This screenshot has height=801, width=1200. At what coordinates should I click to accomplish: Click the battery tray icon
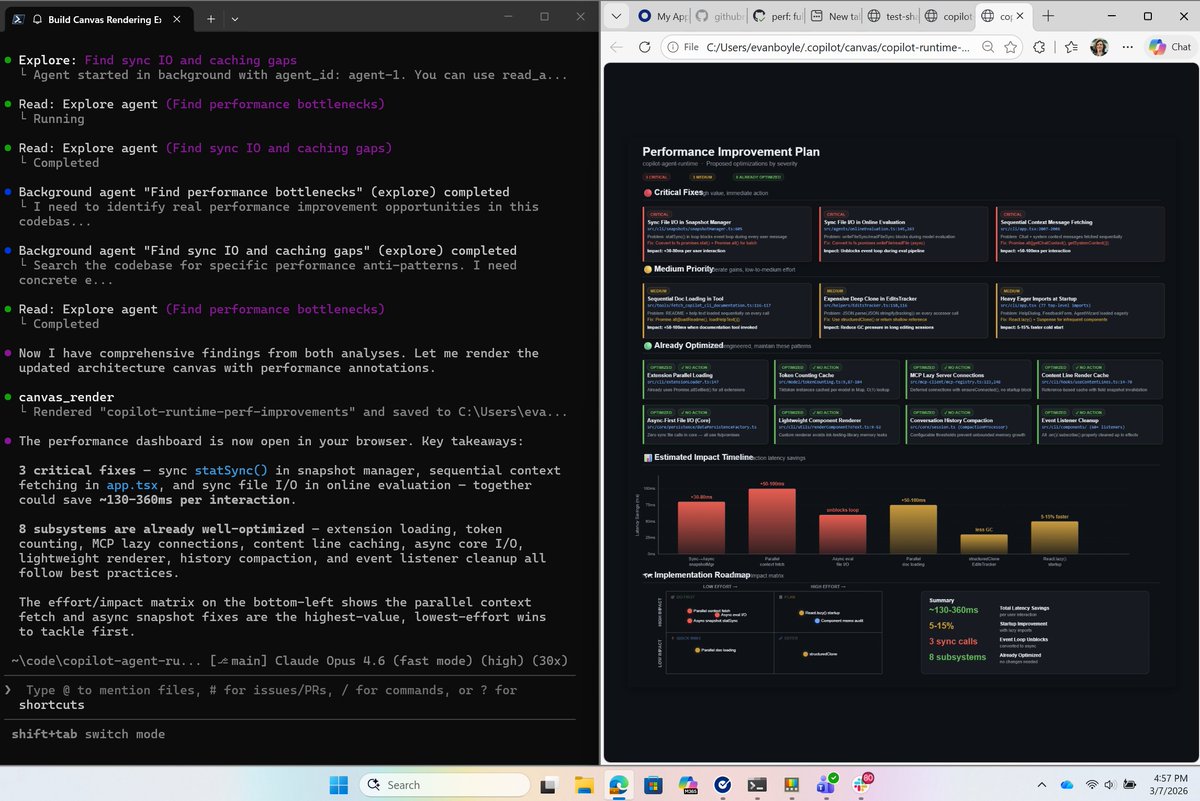point(1130,784)
